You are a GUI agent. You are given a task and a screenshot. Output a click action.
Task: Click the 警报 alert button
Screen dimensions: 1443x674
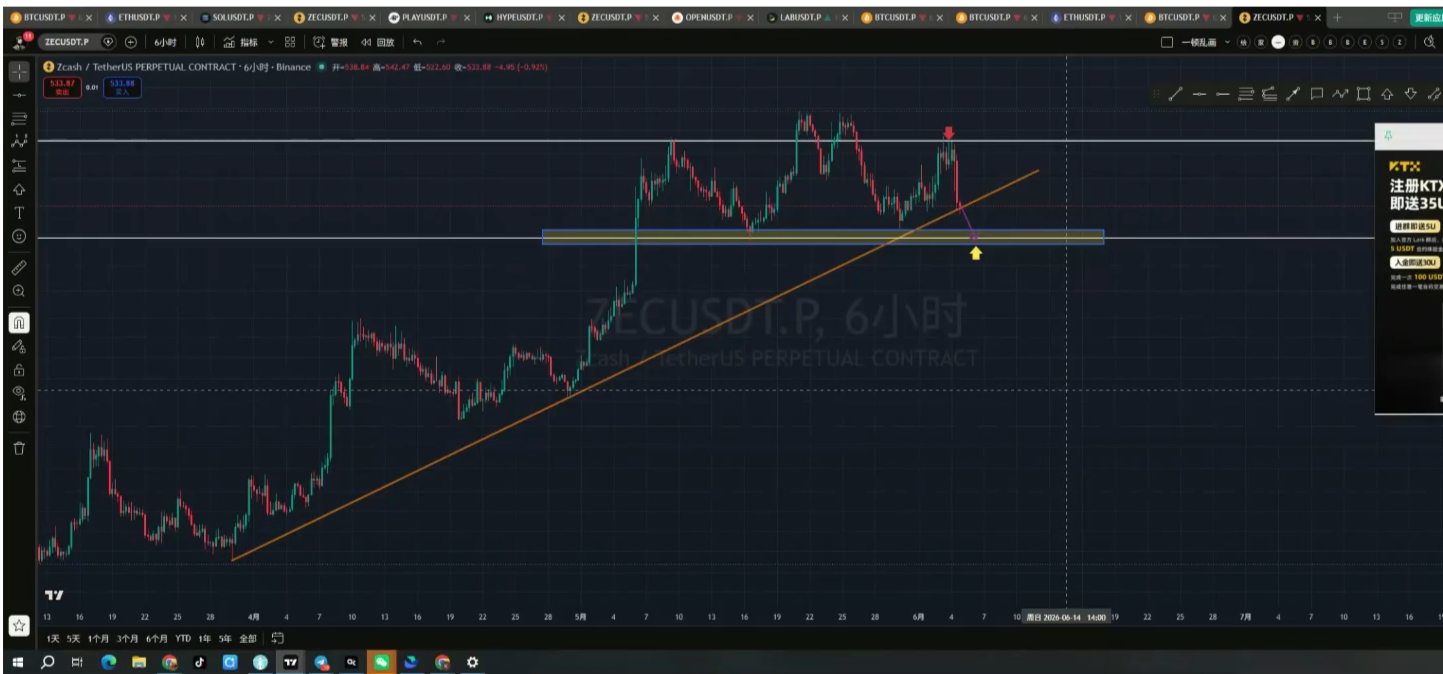(x=330, y=42)
